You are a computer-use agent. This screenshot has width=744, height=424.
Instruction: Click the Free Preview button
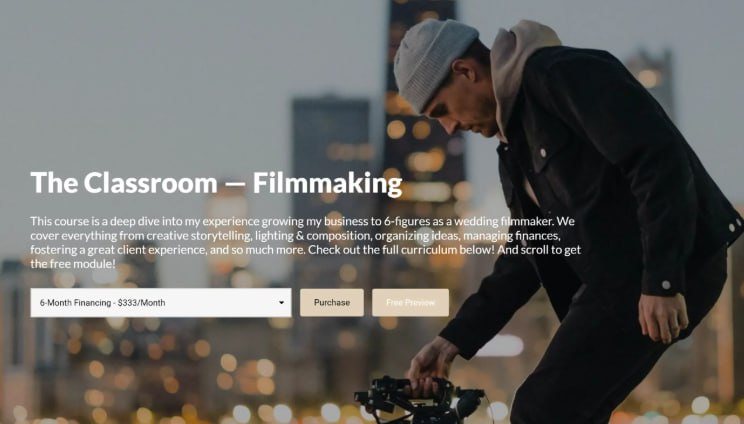click(410, 303)
